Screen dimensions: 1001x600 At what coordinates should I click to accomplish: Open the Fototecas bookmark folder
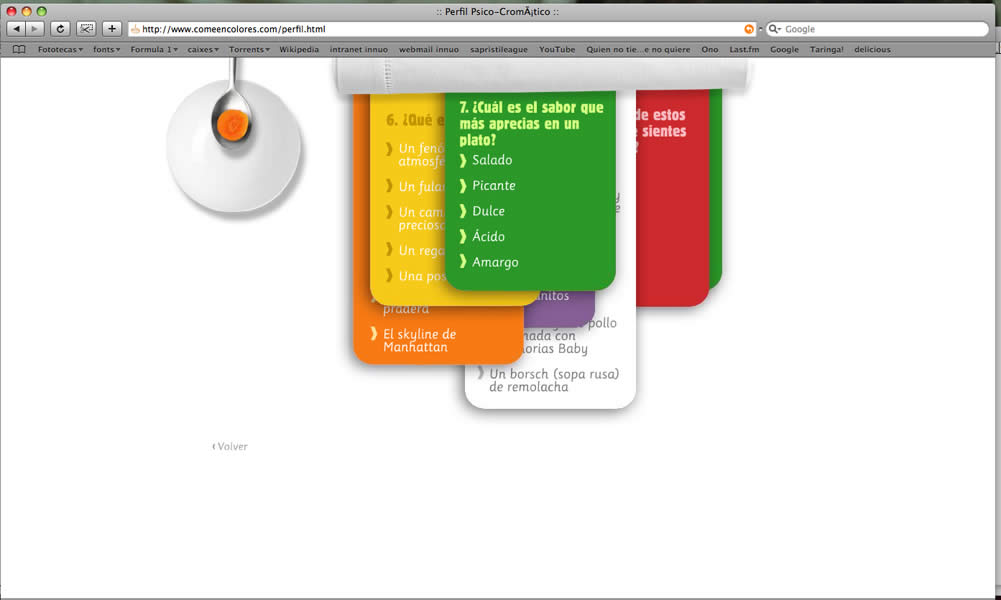point(60,49)
